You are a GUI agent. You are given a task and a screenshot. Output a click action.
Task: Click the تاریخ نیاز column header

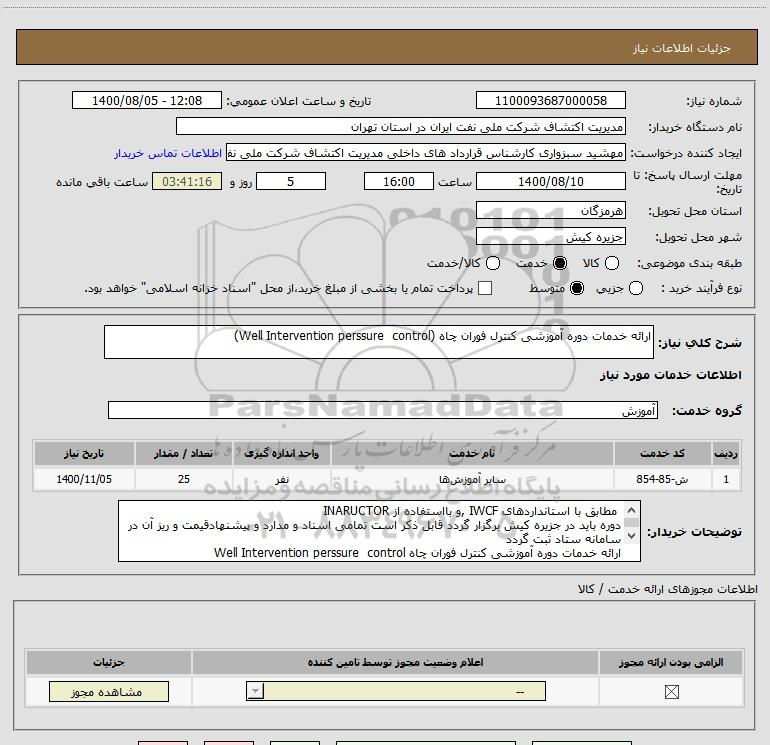coord(84,453)
